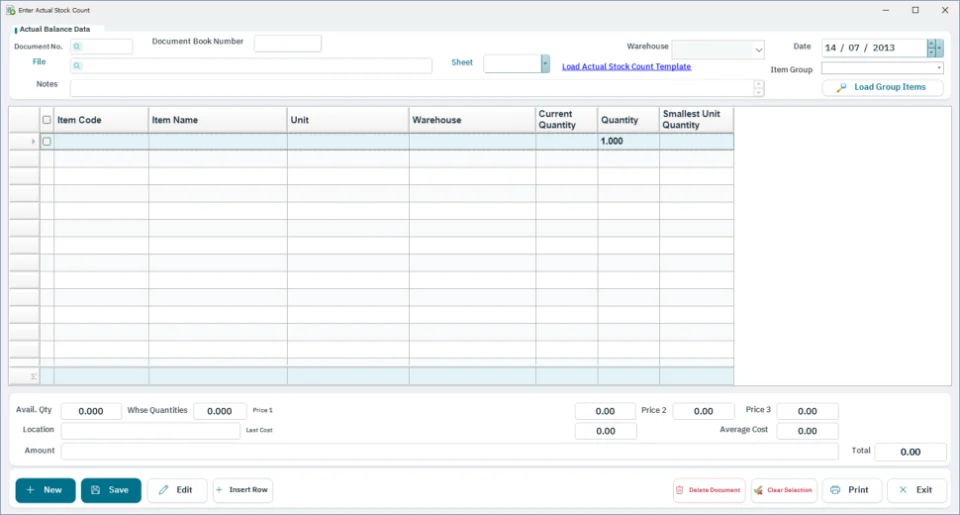
Task: Click the Avail. Qty value field
Action: click(91, 411)
